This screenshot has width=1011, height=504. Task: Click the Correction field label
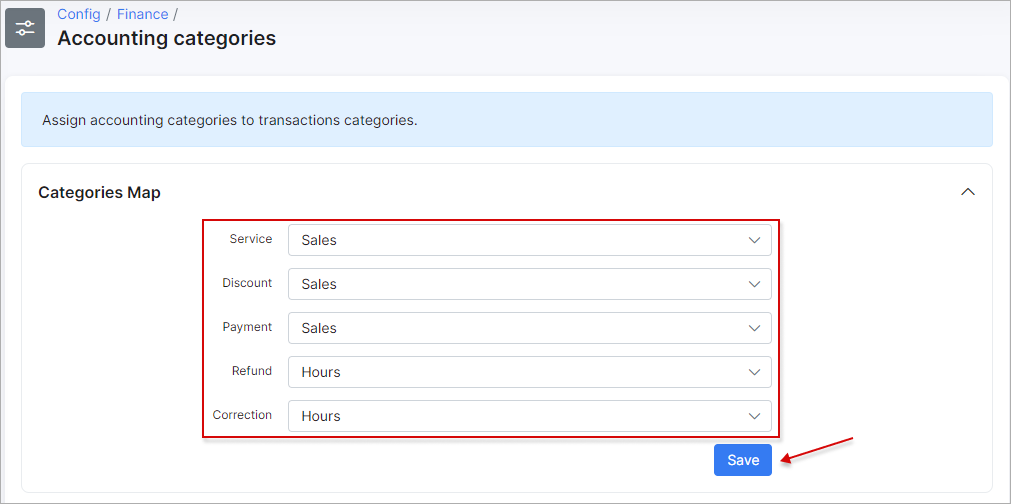[x=242, y=415]
